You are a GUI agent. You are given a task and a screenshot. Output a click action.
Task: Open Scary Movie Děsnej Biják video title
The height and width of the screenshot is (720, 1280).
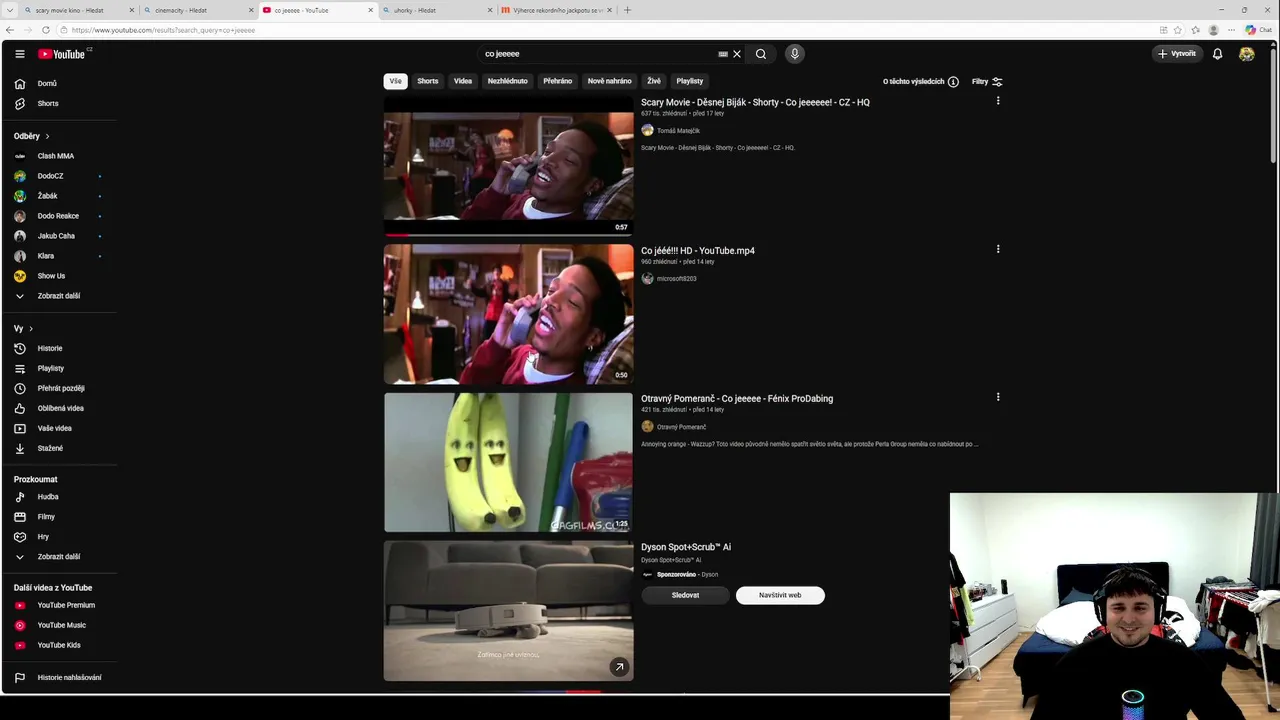(x=755, y=102)
